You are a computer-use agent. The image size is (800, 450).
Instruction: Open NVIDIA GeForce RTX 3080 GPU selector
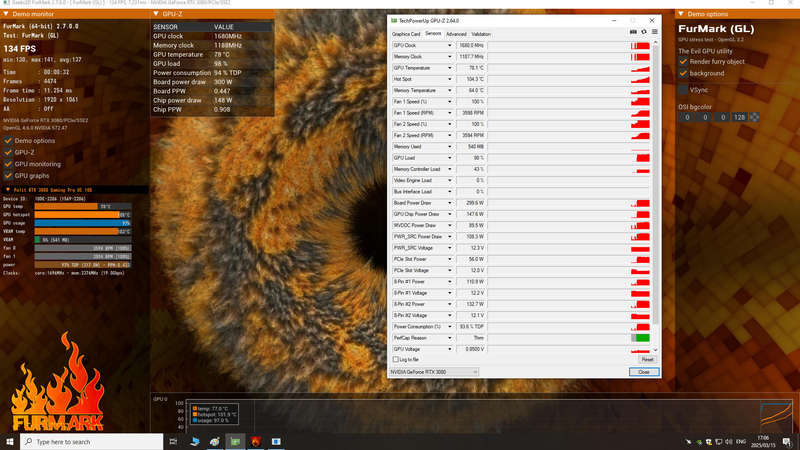coord(434,372)
